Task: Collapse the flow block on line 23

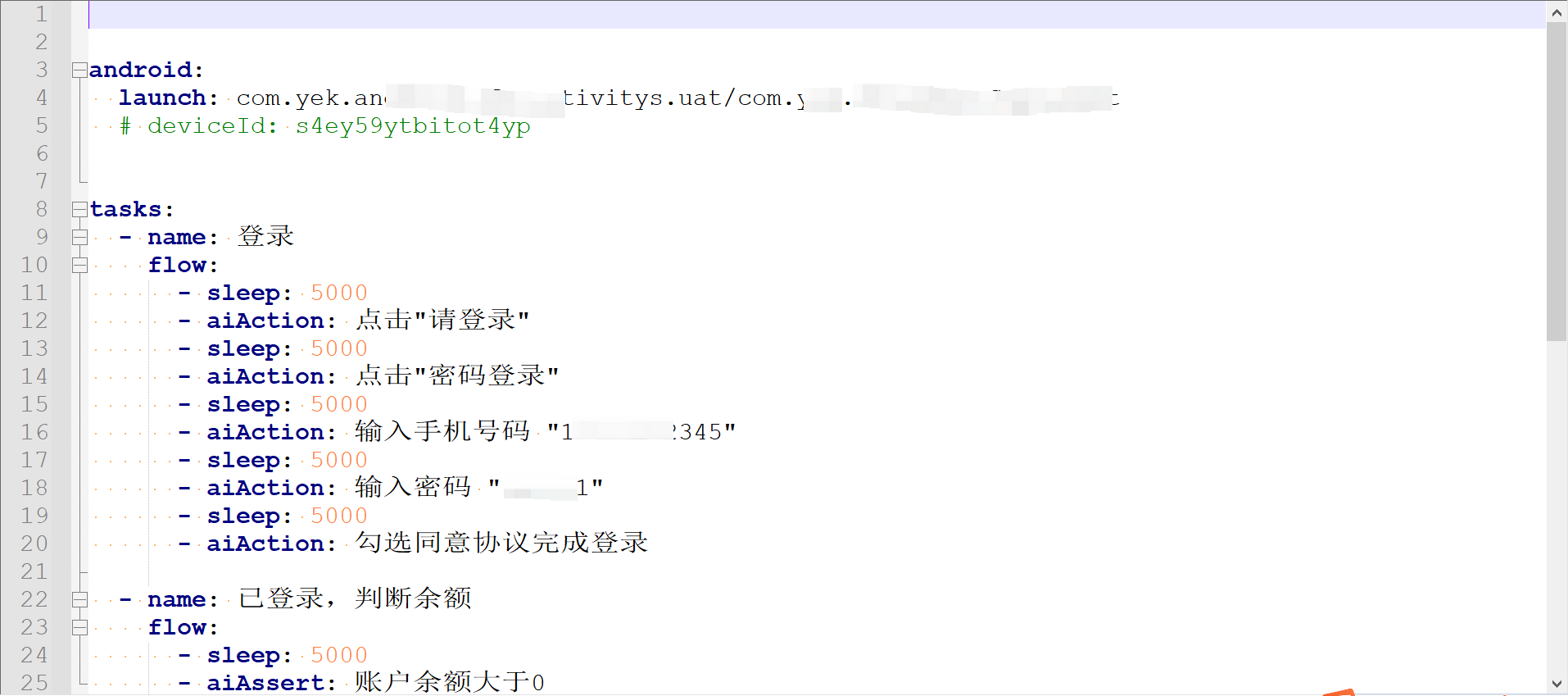Action: point(79,628)
